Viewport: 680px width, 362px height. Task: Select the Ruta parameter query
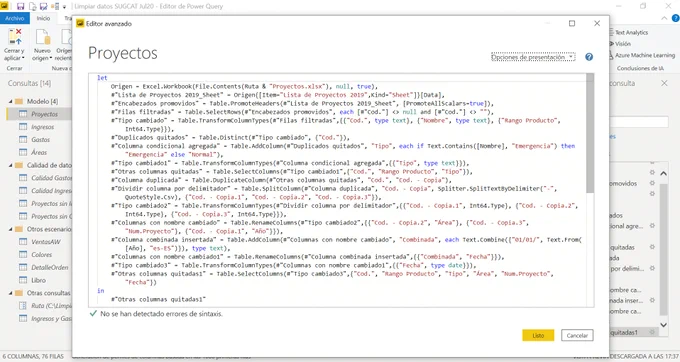coord(51,306)
